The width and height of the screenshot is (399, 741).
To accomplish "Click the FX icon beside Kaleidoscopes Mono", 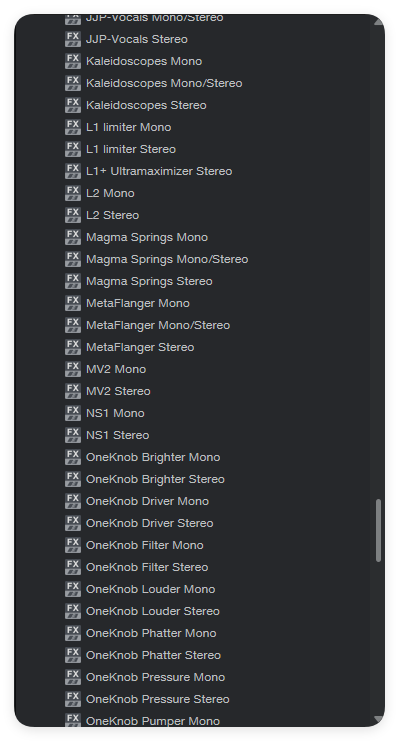I will point(73,61).
